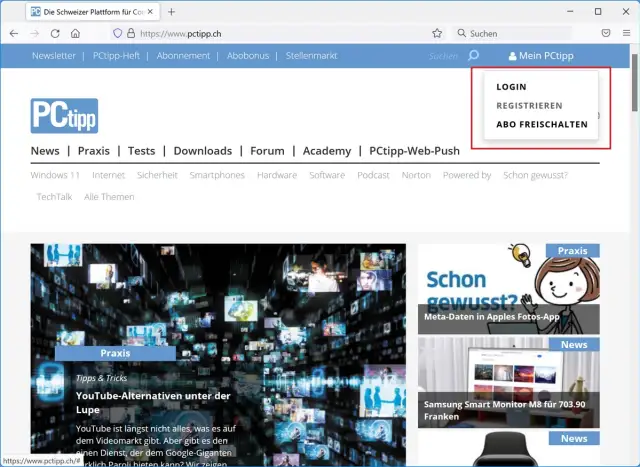Open the Downloads navigation section
This screenshot has height=467, width=640.
point(202,151)
